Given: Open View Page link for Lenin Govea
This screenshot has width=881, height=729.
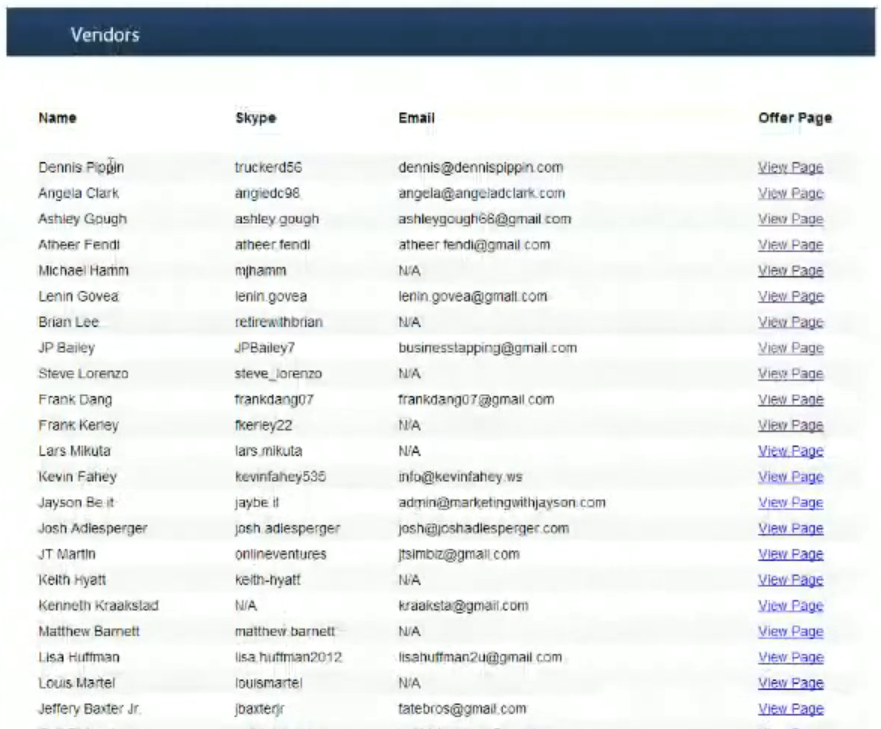Looking at the screenshot, I should 791,296.
